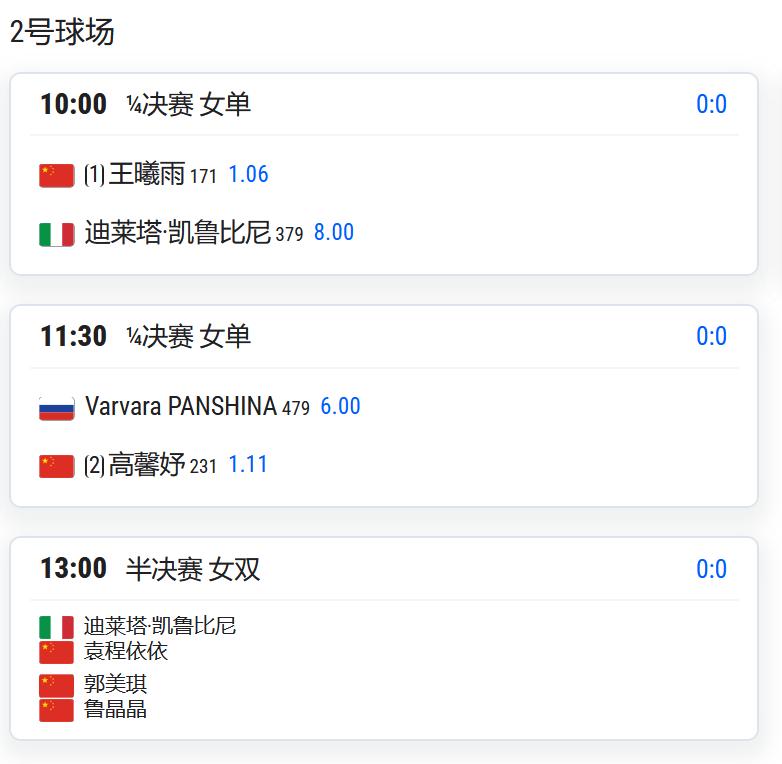Click China flag next to 鲁晶晶

(56, 710)
